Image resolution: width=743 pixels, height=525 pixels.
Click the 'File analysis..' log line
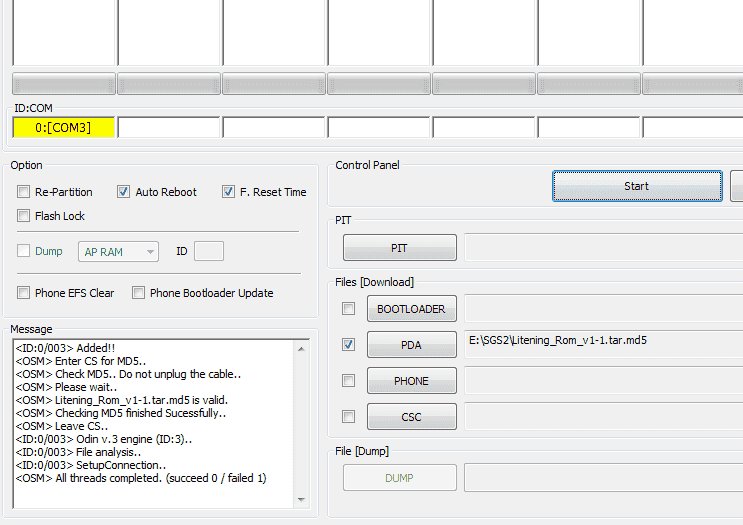point(78,452)
